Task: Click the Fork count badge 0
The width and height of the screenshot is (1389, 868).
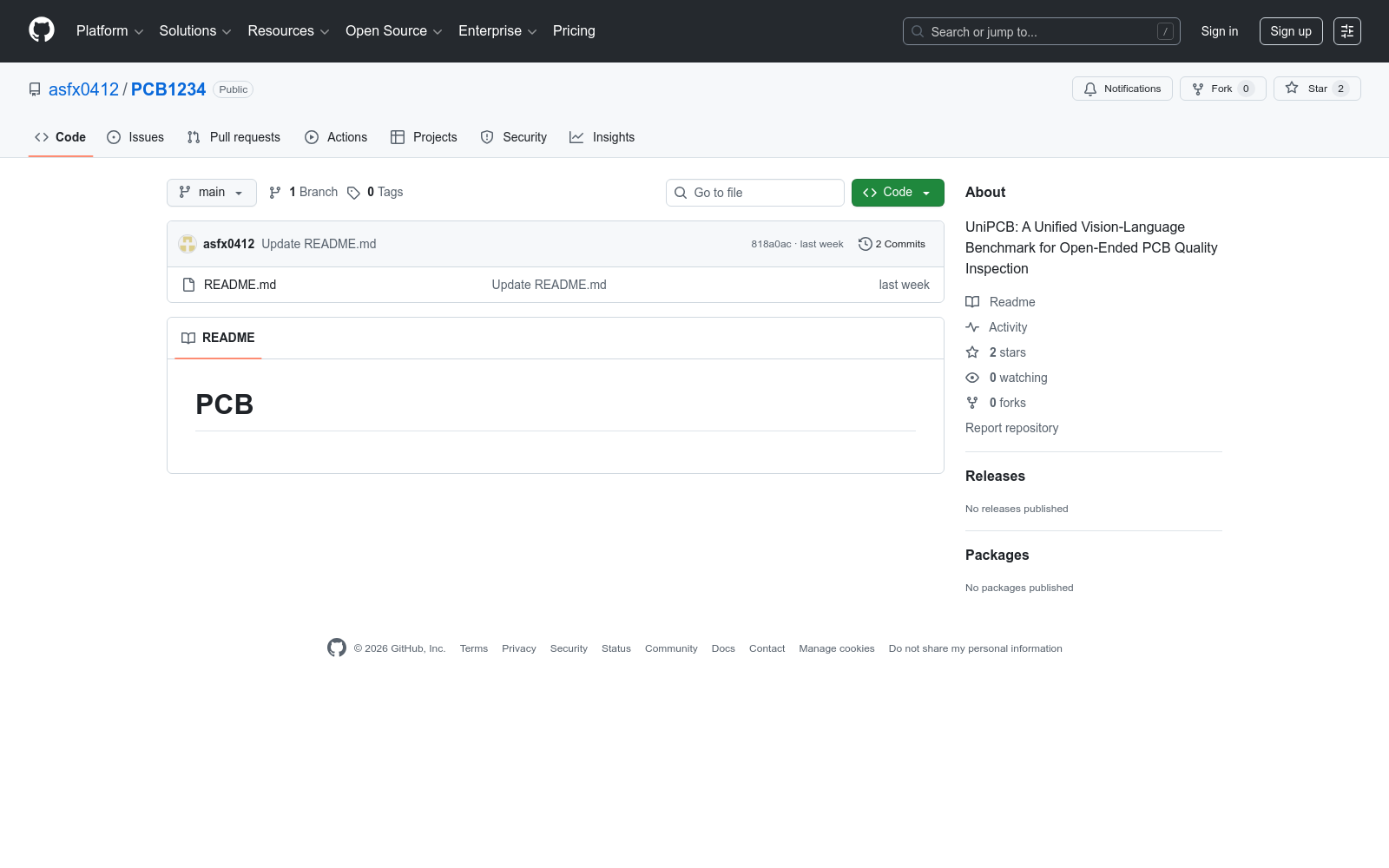Action: pos(1246,89)
